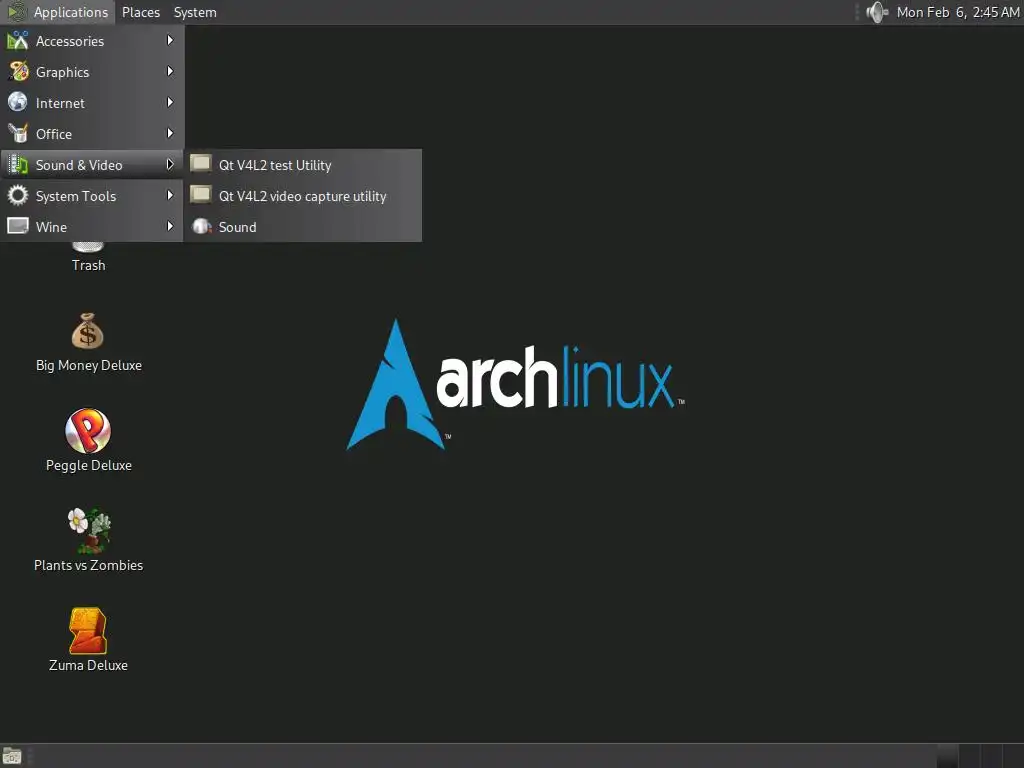Open the Accessories submenu
The width and height of the screenshot is (1024, 768).
(x=92, y=40)
